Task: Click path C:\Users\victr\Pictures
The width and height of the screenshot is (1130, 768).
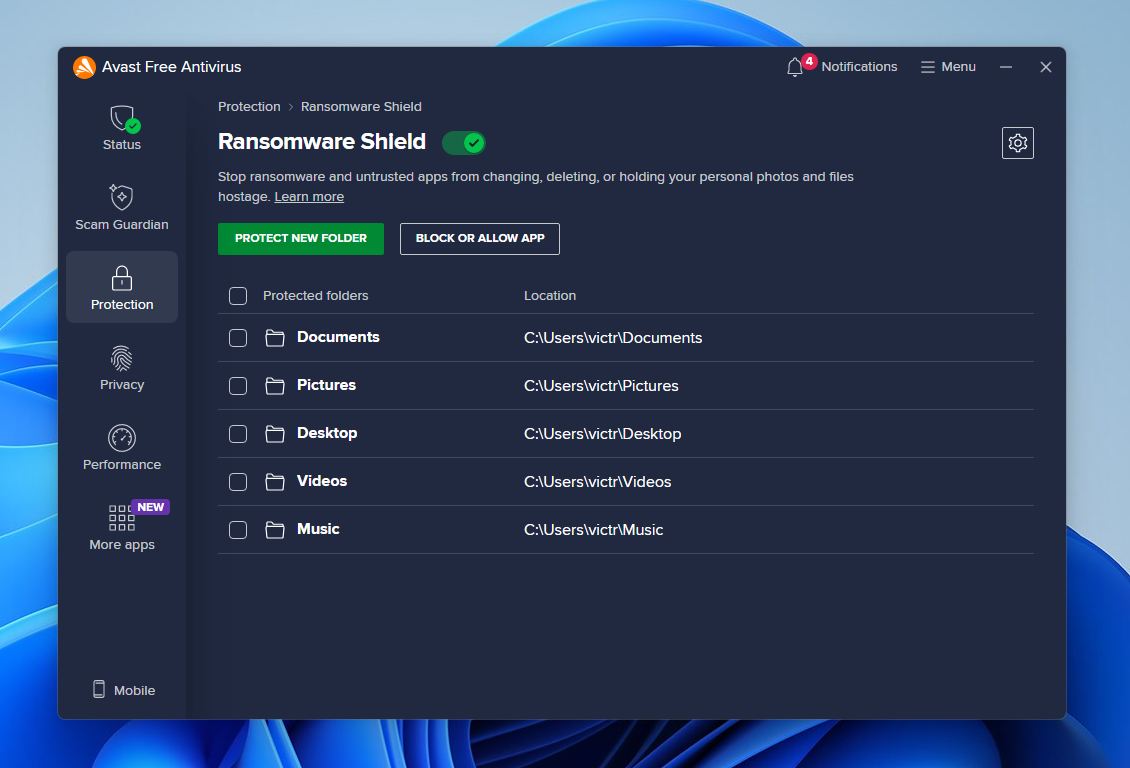Action: [x=601, y=385]
